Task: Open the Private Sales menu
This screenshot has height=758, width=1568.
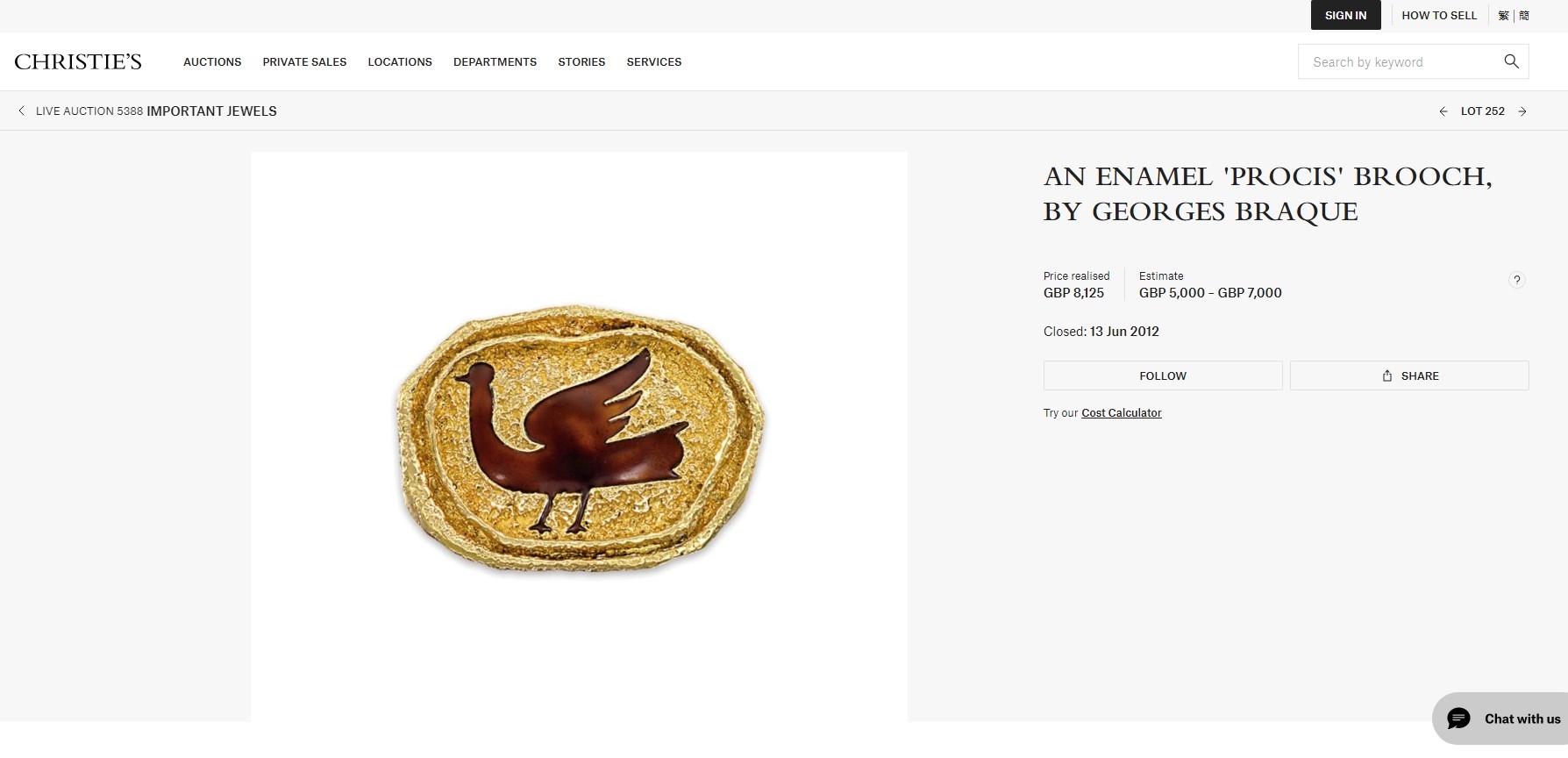Action: [x=304, y=62]
